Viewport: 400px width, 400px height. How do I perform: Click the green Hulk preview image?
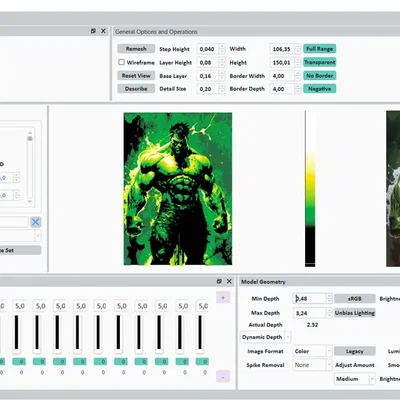coord(178,189)
